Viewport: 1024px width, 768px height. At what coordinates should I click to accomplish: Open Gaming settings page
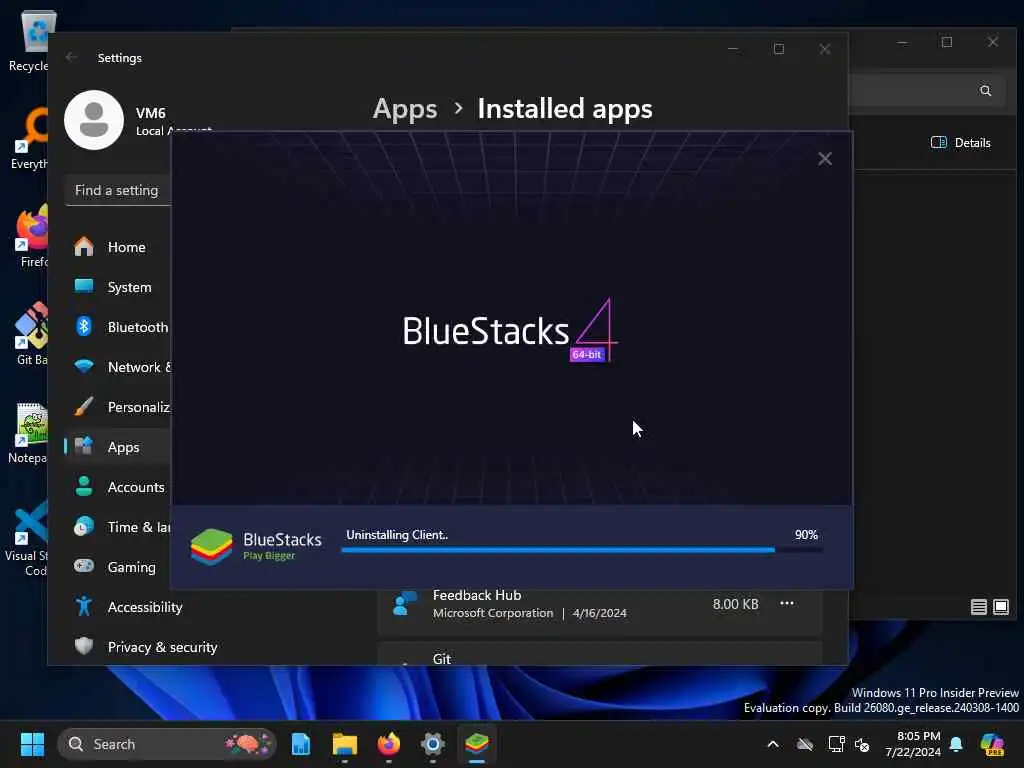click(x=118, y=567)
